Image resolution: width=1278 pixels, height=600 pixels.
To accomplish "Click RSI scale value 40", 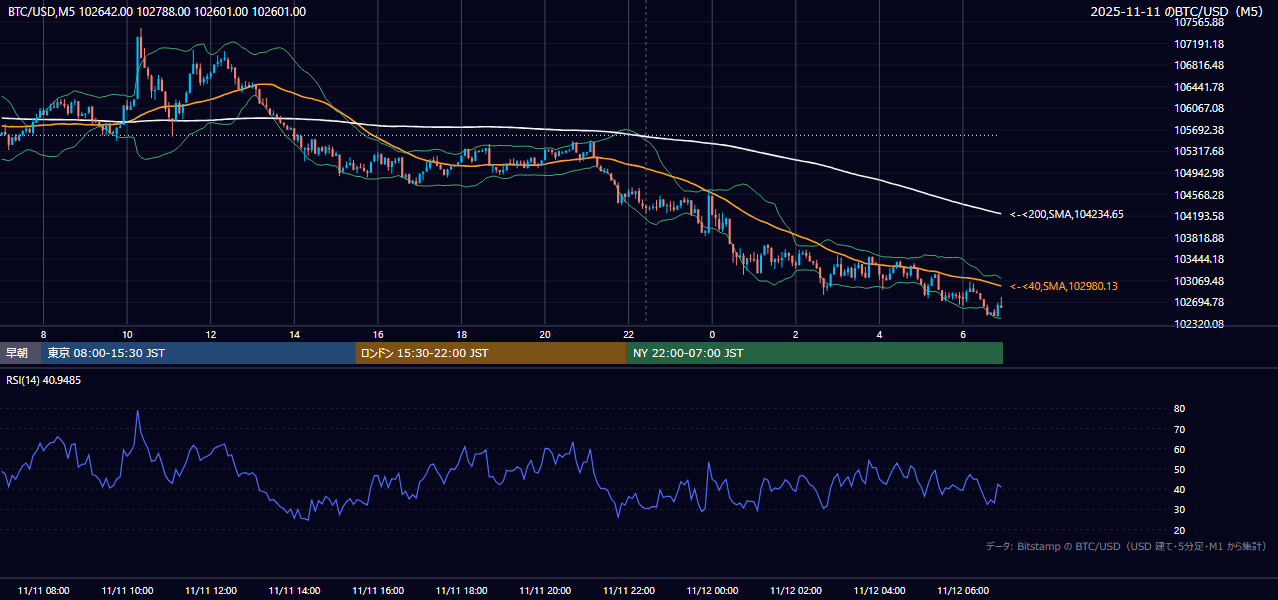I will [x=1179, y=489].
